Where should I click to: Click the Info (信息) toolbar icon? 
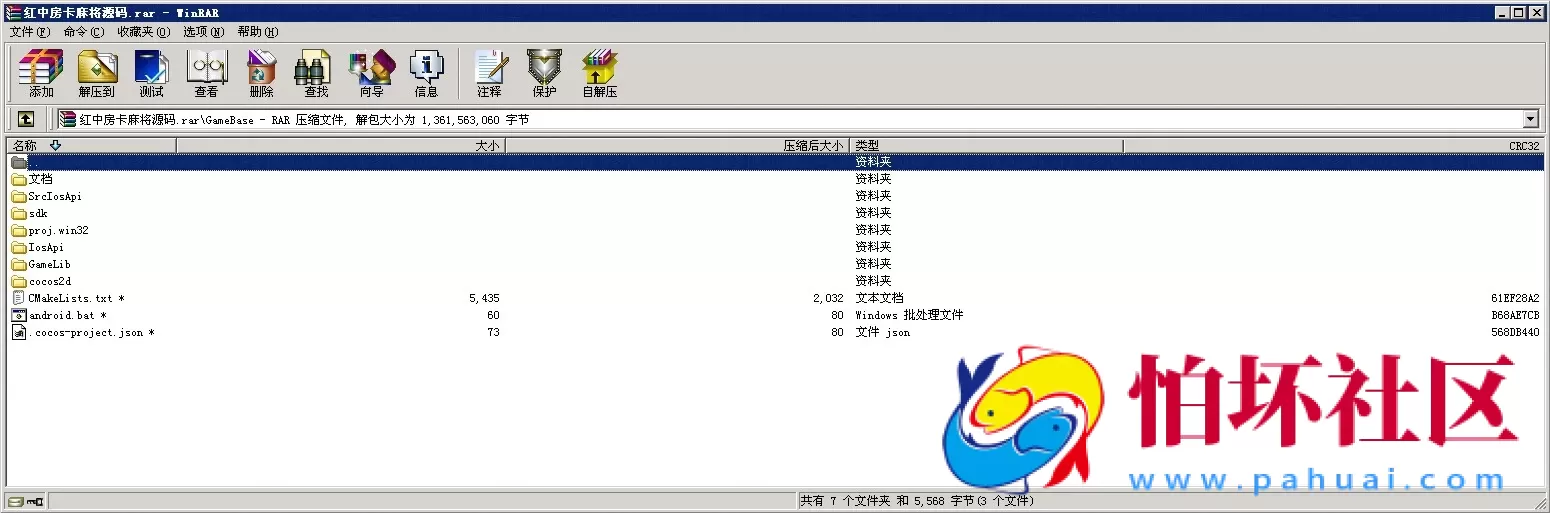(x=426, y=74)
